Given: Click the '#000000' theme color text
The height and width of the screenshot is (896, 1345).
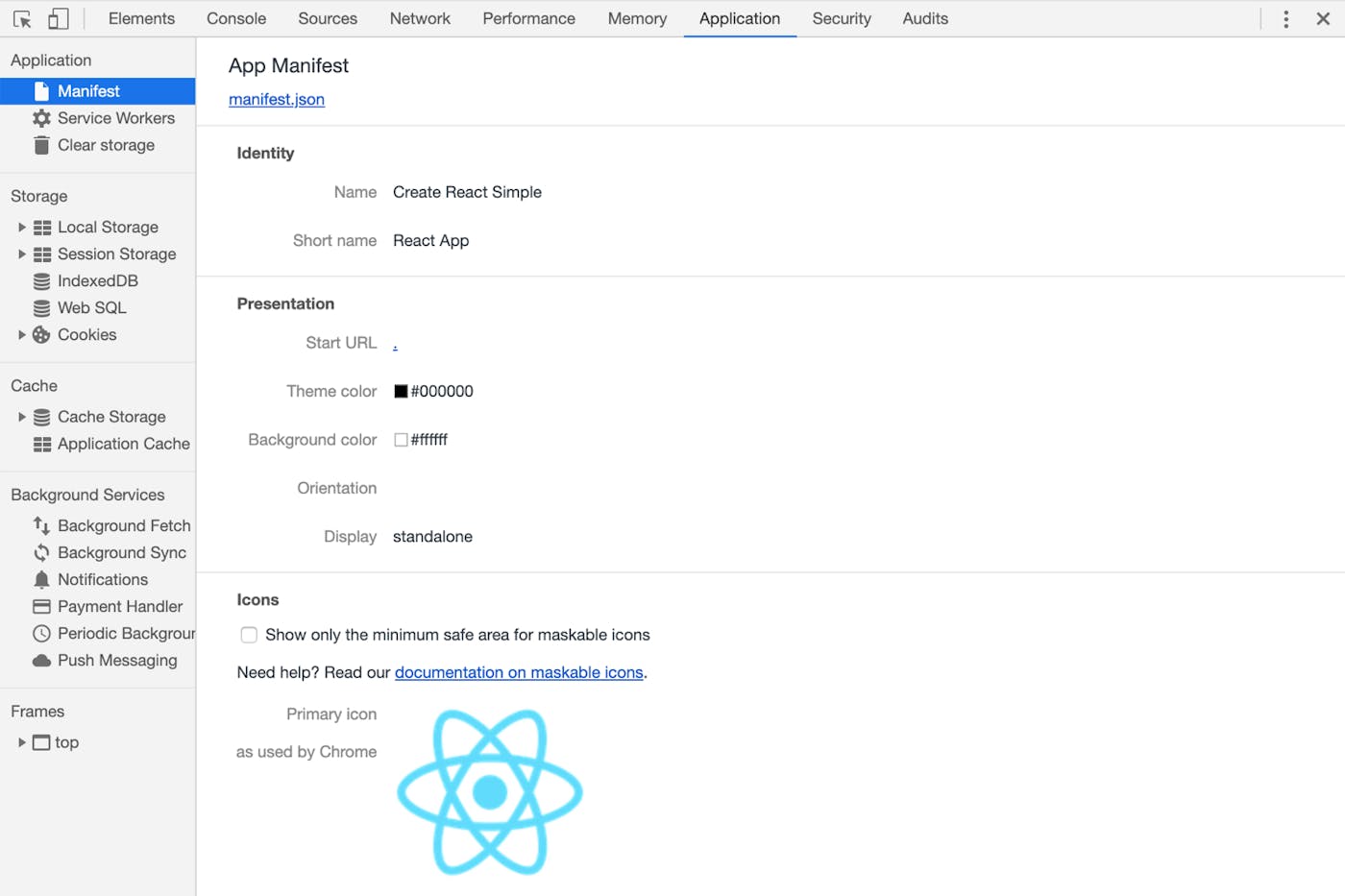Looking at the screenshot, I should point(442,391).
